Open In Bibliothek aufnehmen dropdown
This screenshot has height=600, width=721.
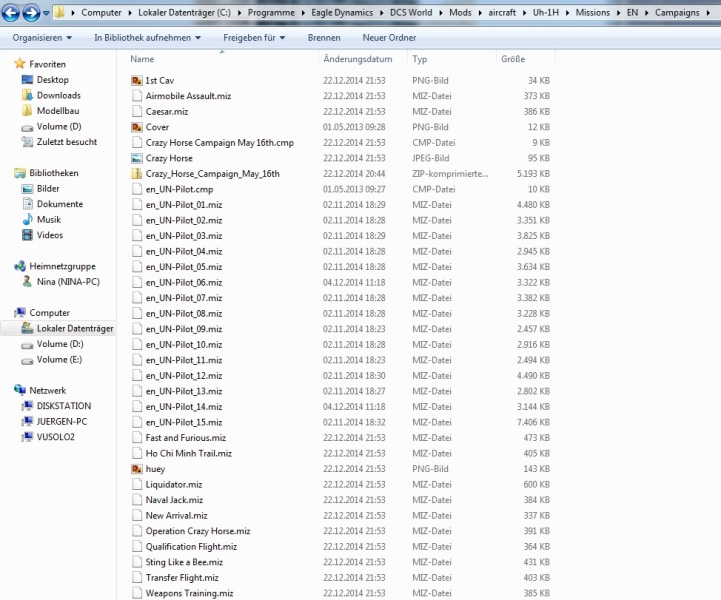(x=148, y=38)
